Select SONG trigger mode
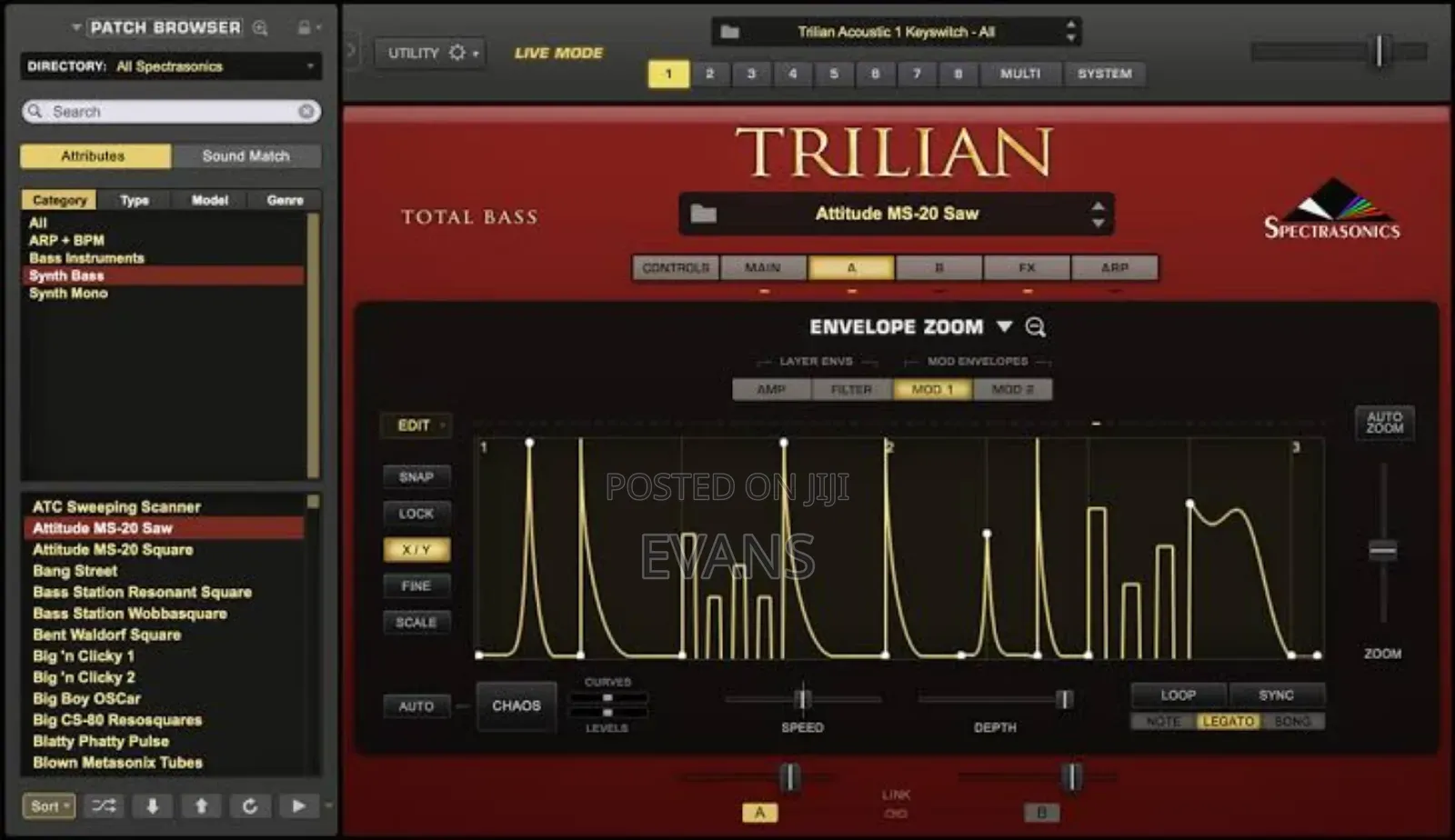This screenshot has height=840, width=1455. coord(1292,721)
